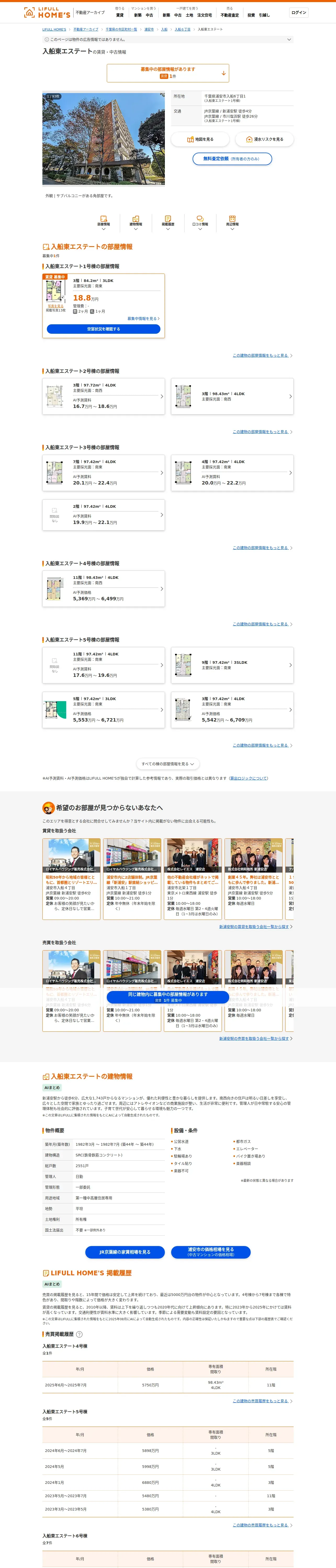Click 5750万円 price in 4号棟 history

(x=151, y=1385)
